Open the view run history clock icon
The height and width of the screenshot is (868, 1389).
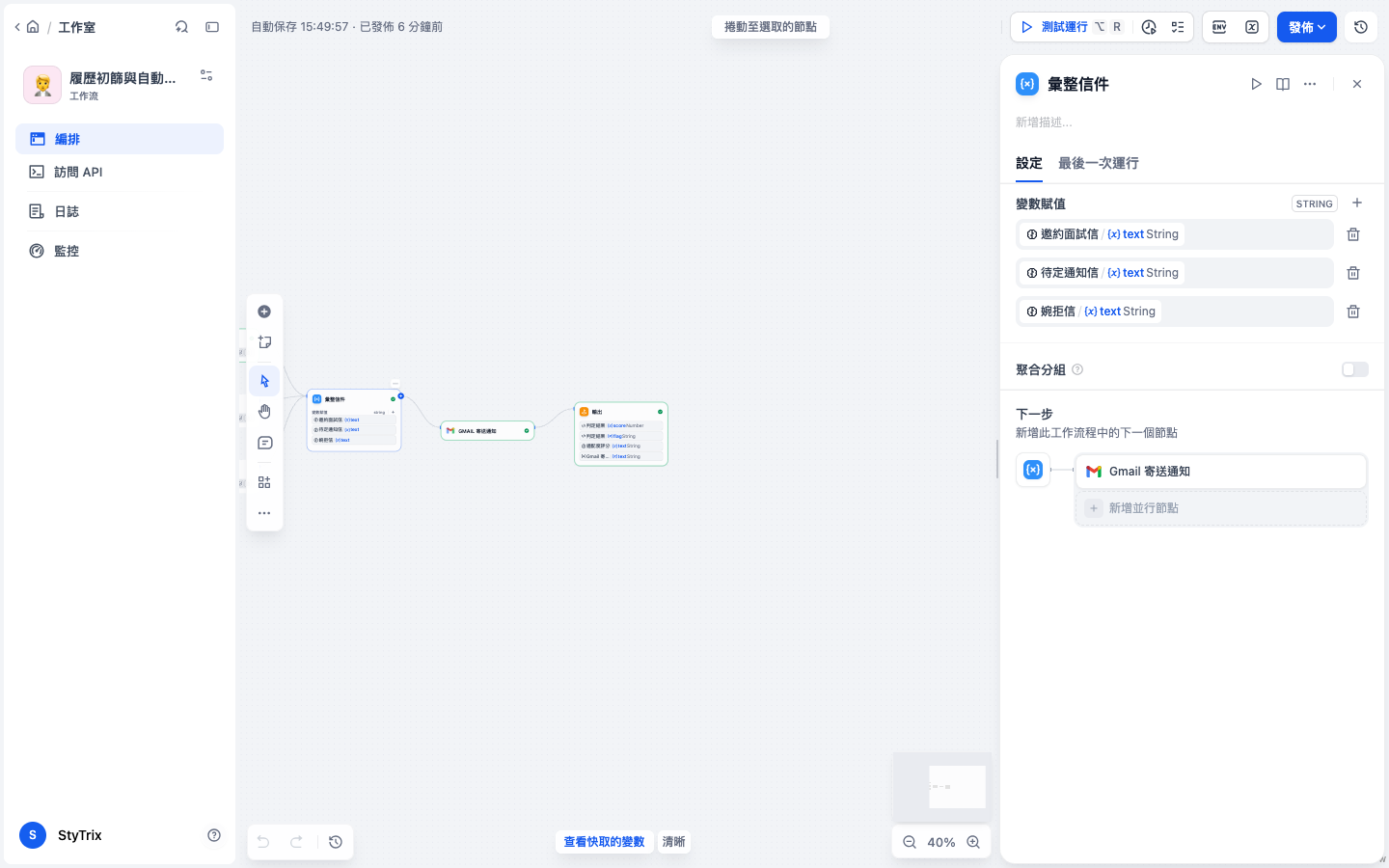(x=1148, y=27)
